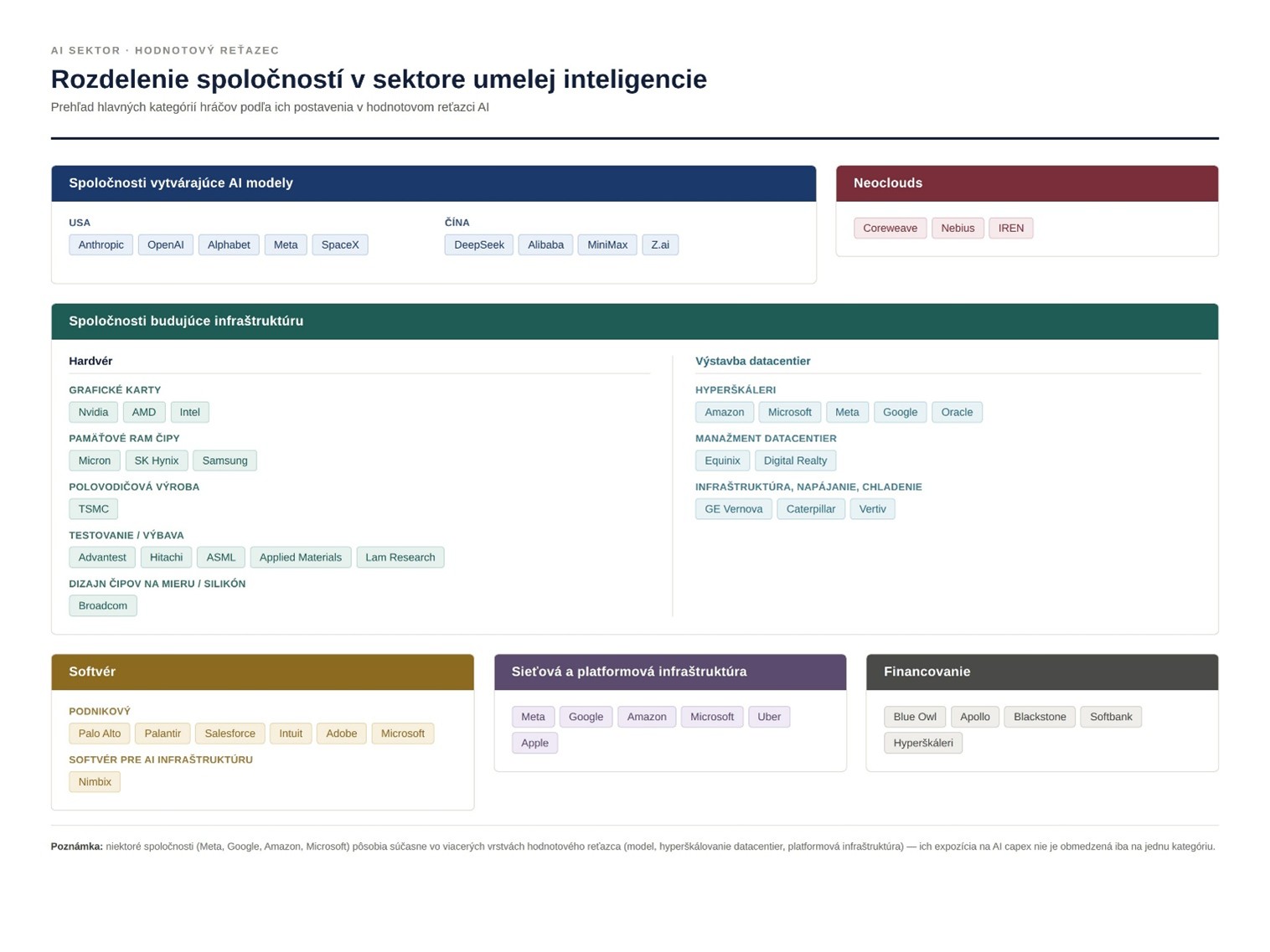Select the Apollo tag
Screen dimensions: 1270x952
[975, 717]
